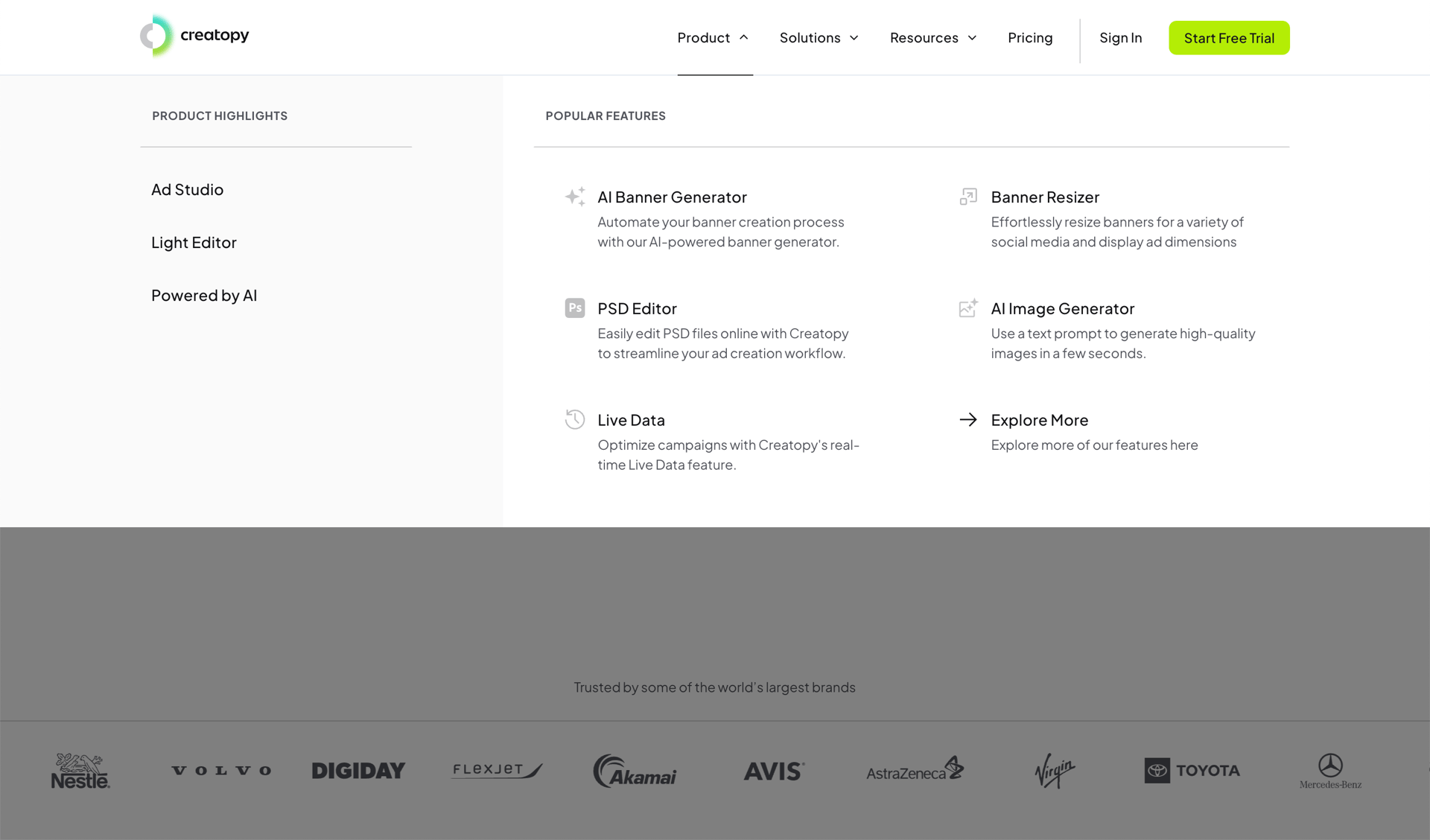Click the Banner Resizer resize icon
This screenshot has width=1430, height=840.
[x=967, y=196]
